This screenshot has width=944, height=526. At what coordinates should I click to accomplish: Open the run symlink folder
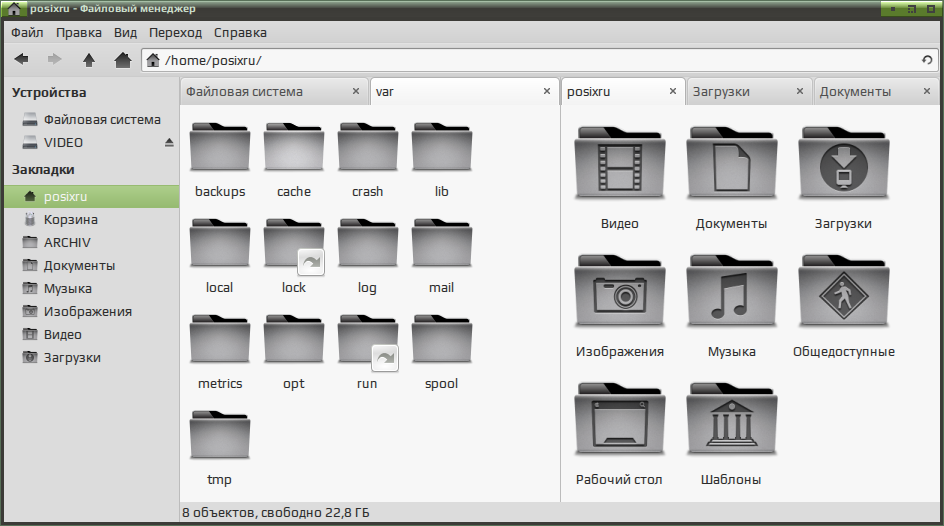(367, 341)
